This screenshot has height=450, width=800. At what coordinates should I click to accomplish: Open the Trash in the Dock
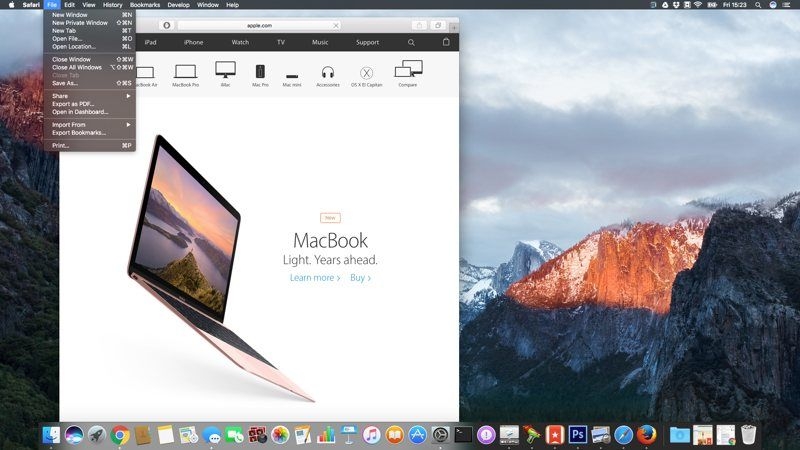click(x=748, y=435)
